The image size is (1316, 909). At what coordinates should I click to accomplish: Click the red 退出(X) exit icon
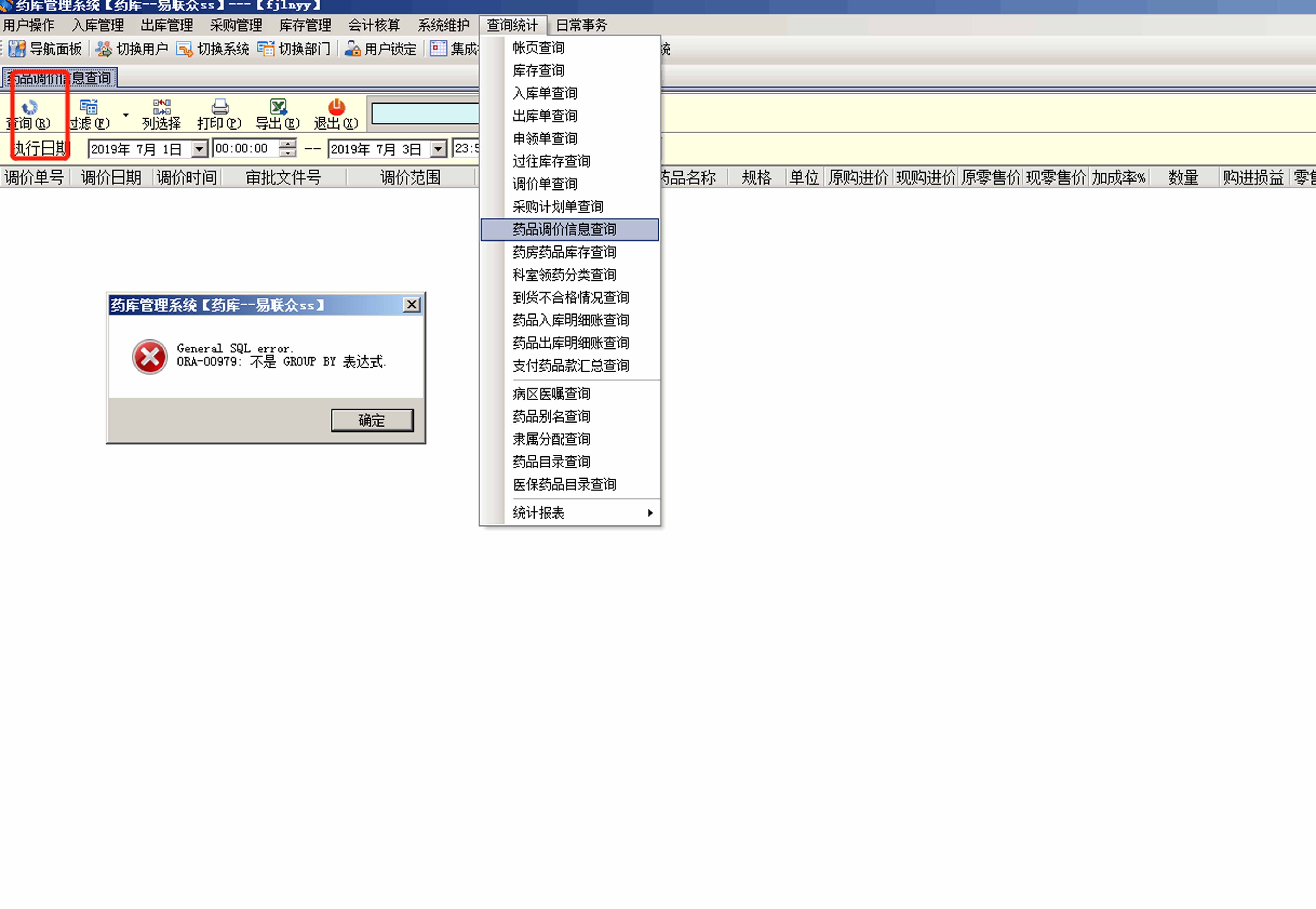[x=336, y=107]
